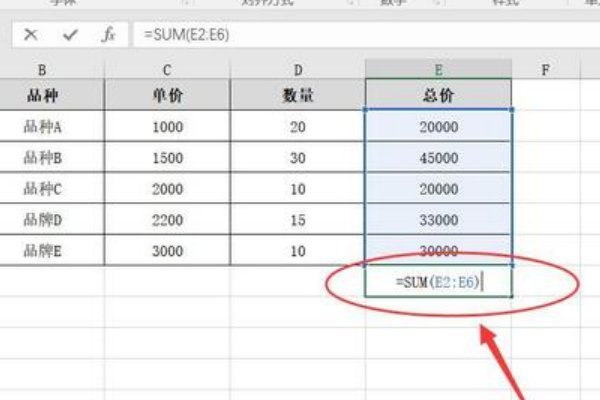Click the 总价 header cell
The image size is (600, 400).
(439, 95)
